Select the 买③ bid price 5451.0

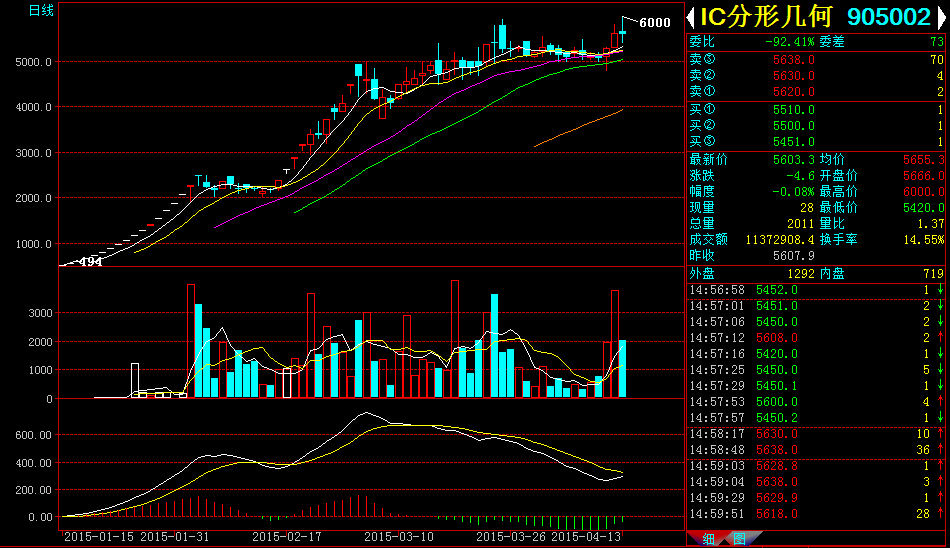(x=794, y=141)
